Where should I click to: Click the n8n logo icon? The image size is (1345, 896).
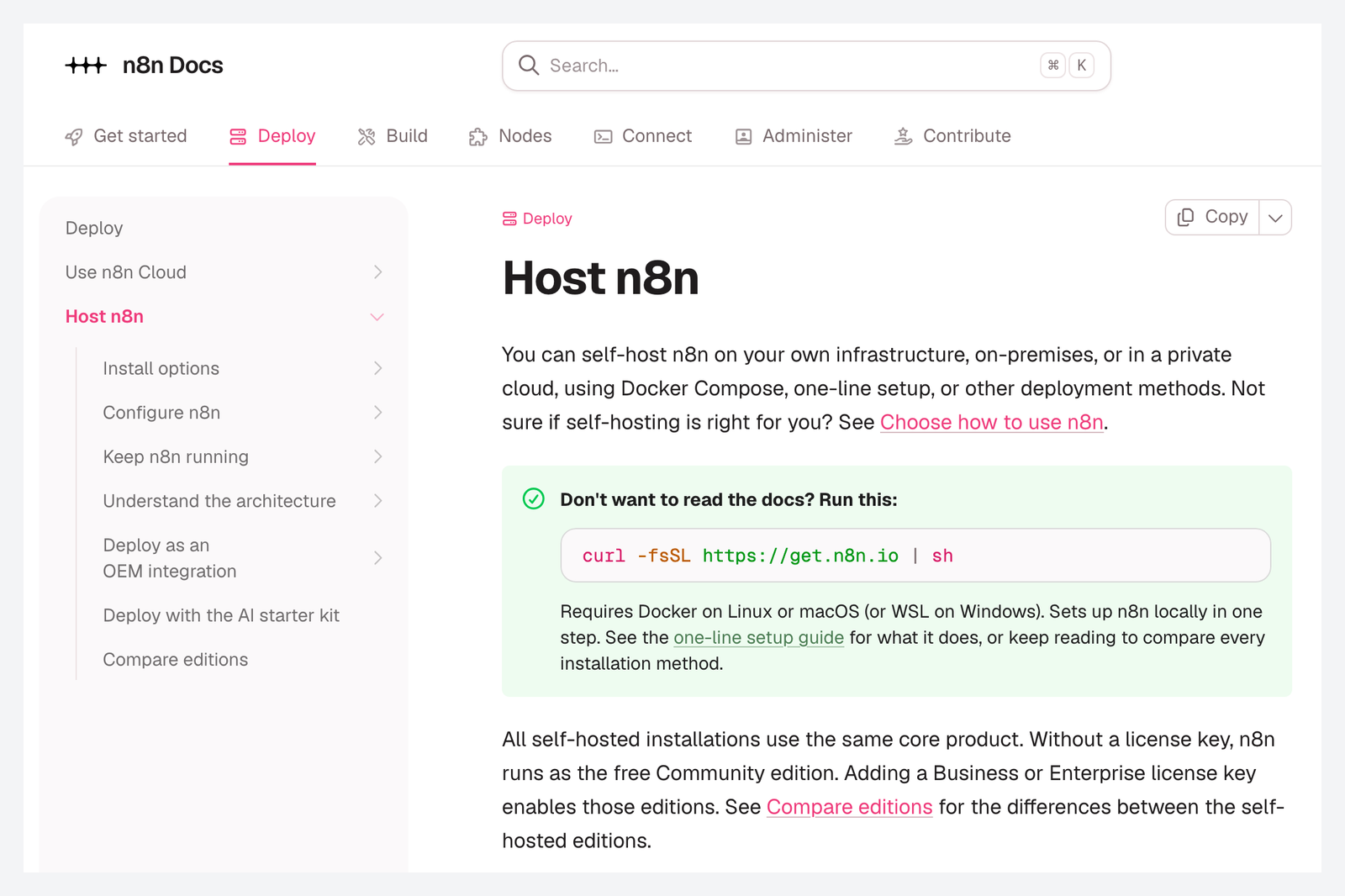pyautogui.click(x=86, y=66)
